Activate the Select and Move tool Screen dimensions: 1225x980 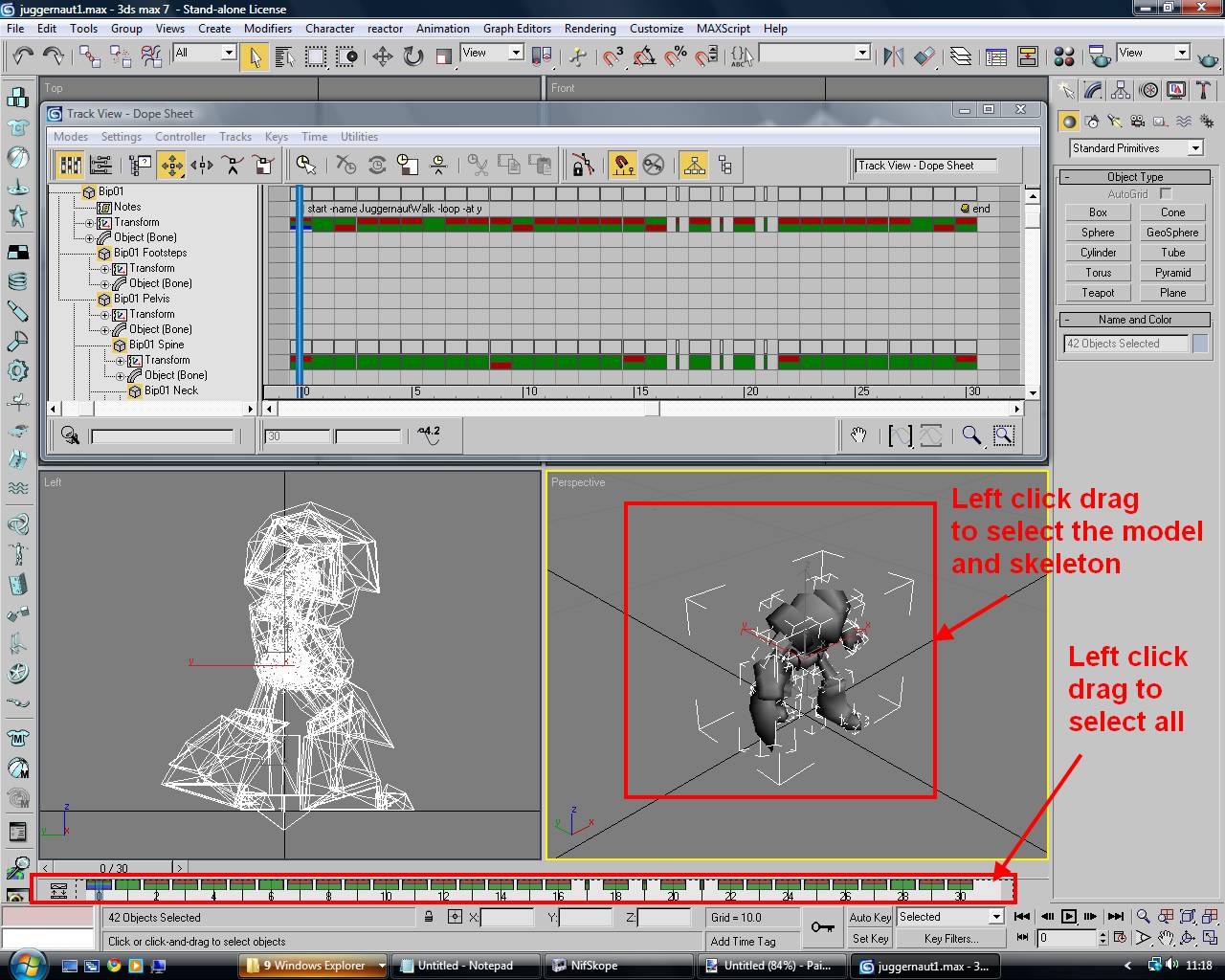(x=383, y=56)
